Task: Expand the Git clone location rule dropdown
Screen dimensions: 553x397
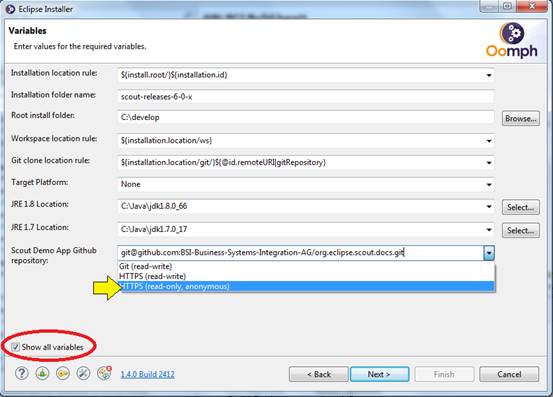Action: tap(489, 163)
